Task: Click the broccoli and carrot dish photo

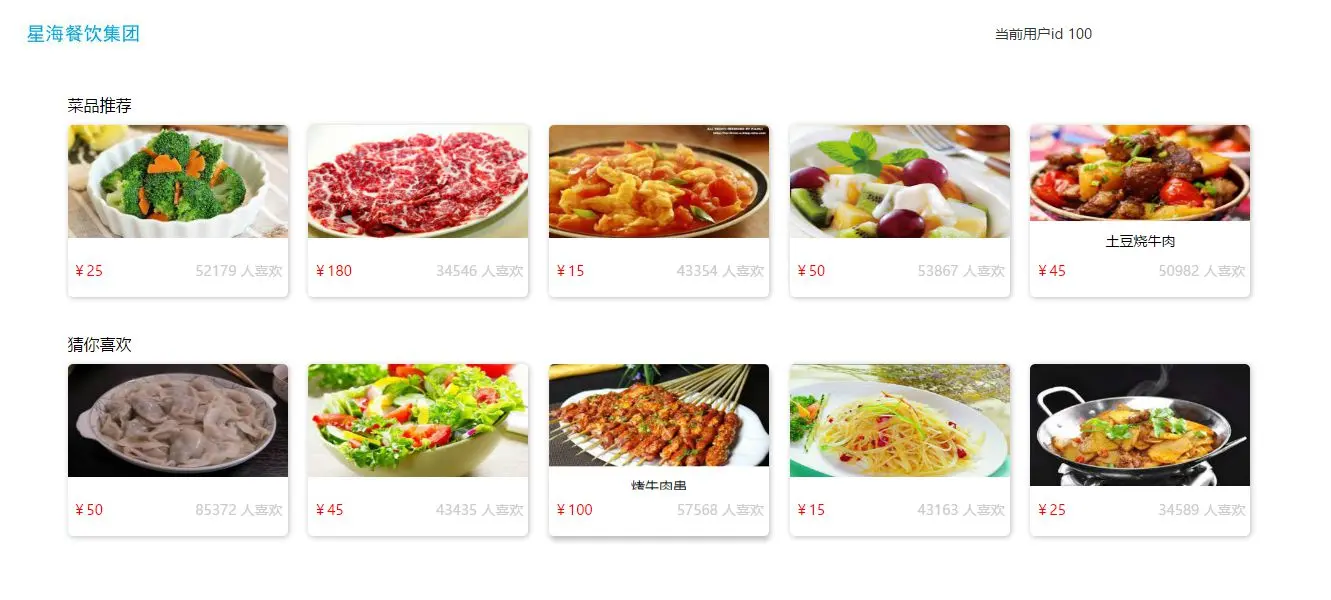Action: click(178, 181)
